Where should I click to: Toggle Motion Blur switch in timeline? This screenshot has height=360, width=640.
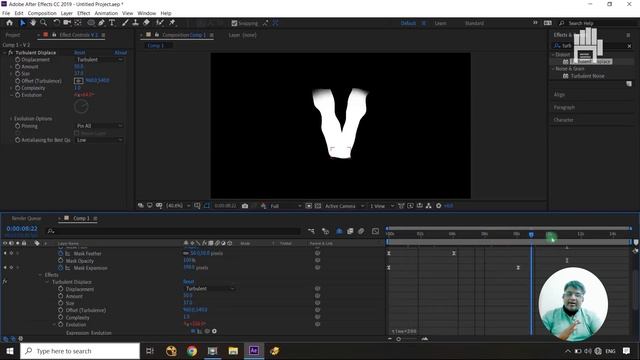[361, 231]
